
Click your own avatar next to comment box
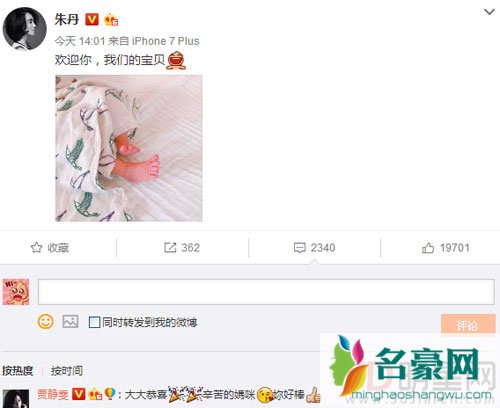pos(16,292)
